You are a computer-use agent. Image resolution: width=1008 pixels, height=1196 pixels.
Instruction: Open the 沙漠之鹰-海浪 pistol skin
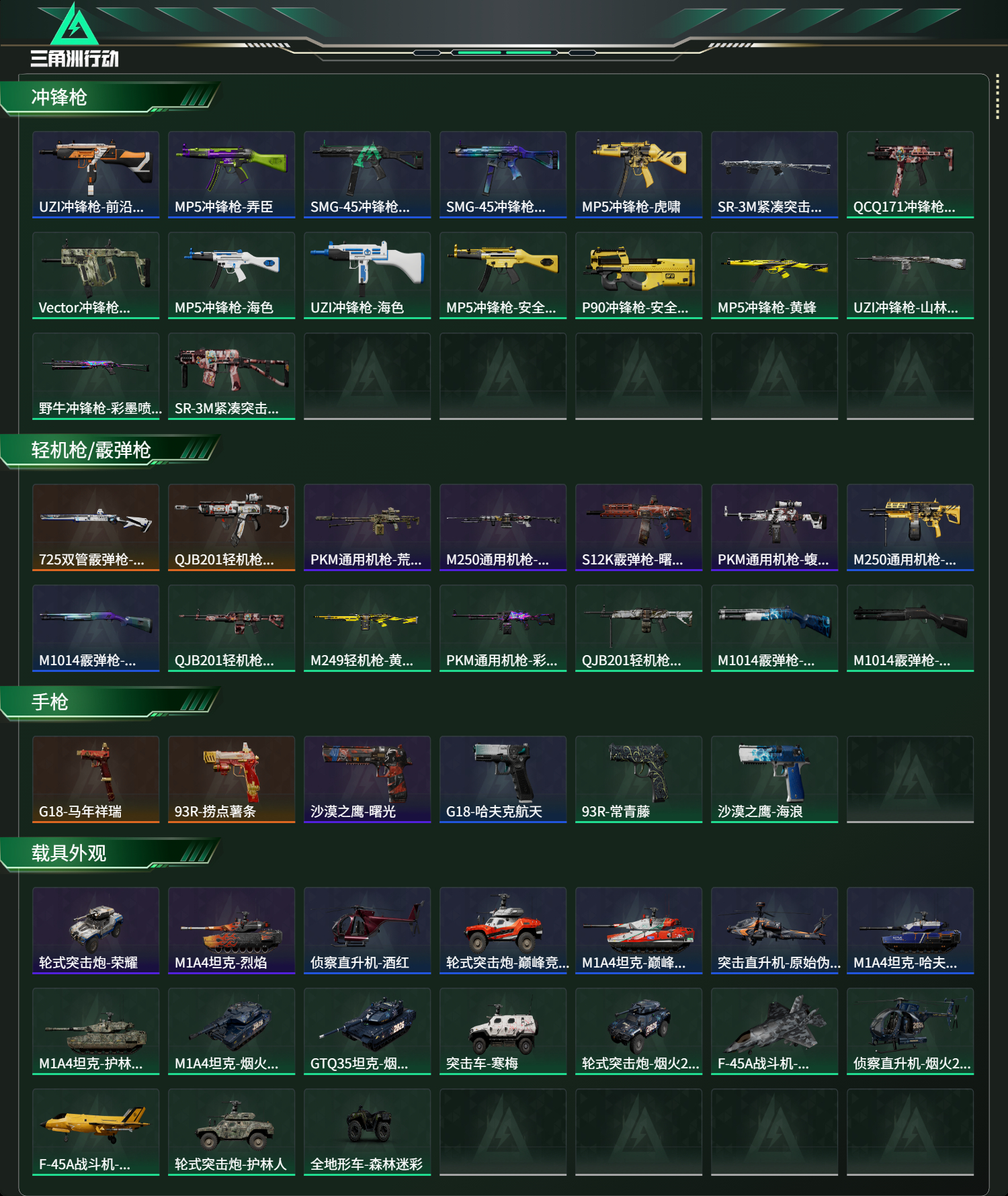point(774,779)
